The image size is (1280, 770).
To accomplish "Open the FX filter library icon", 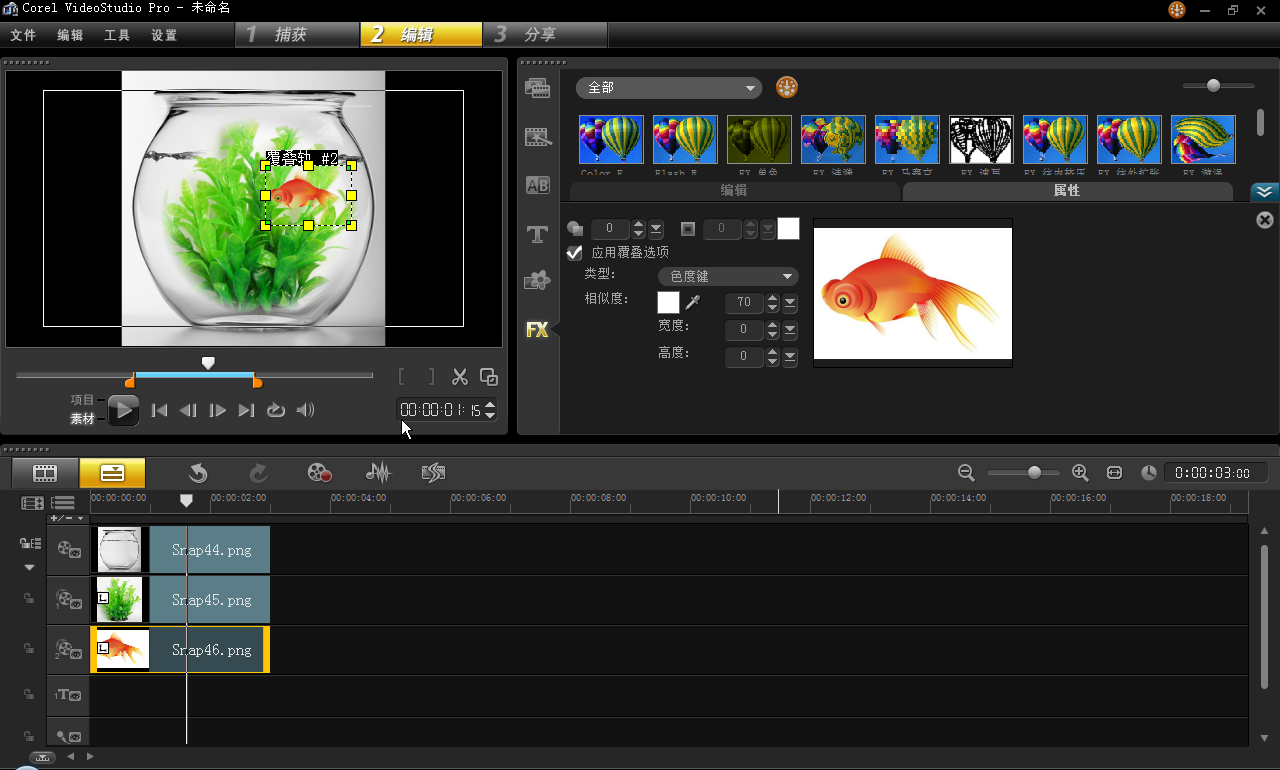I will coord(537,329).
